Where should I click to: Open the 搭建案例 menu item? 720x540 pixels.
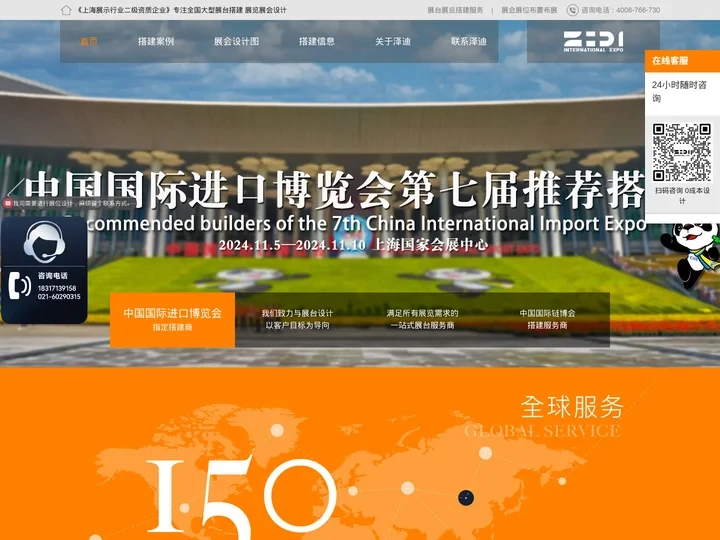pos(156,41)
